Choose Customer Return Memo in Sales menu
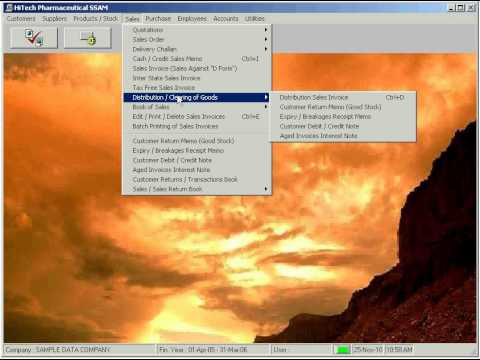 197,141
